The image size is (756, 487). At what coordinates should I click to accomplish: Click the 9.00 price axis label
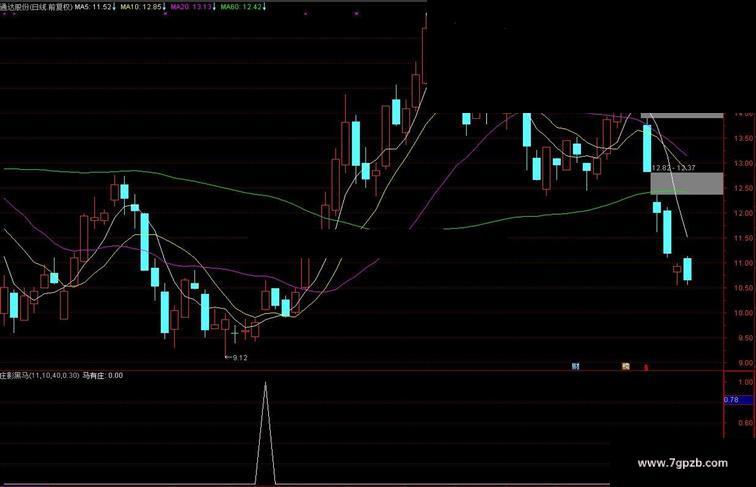[745, 363]
